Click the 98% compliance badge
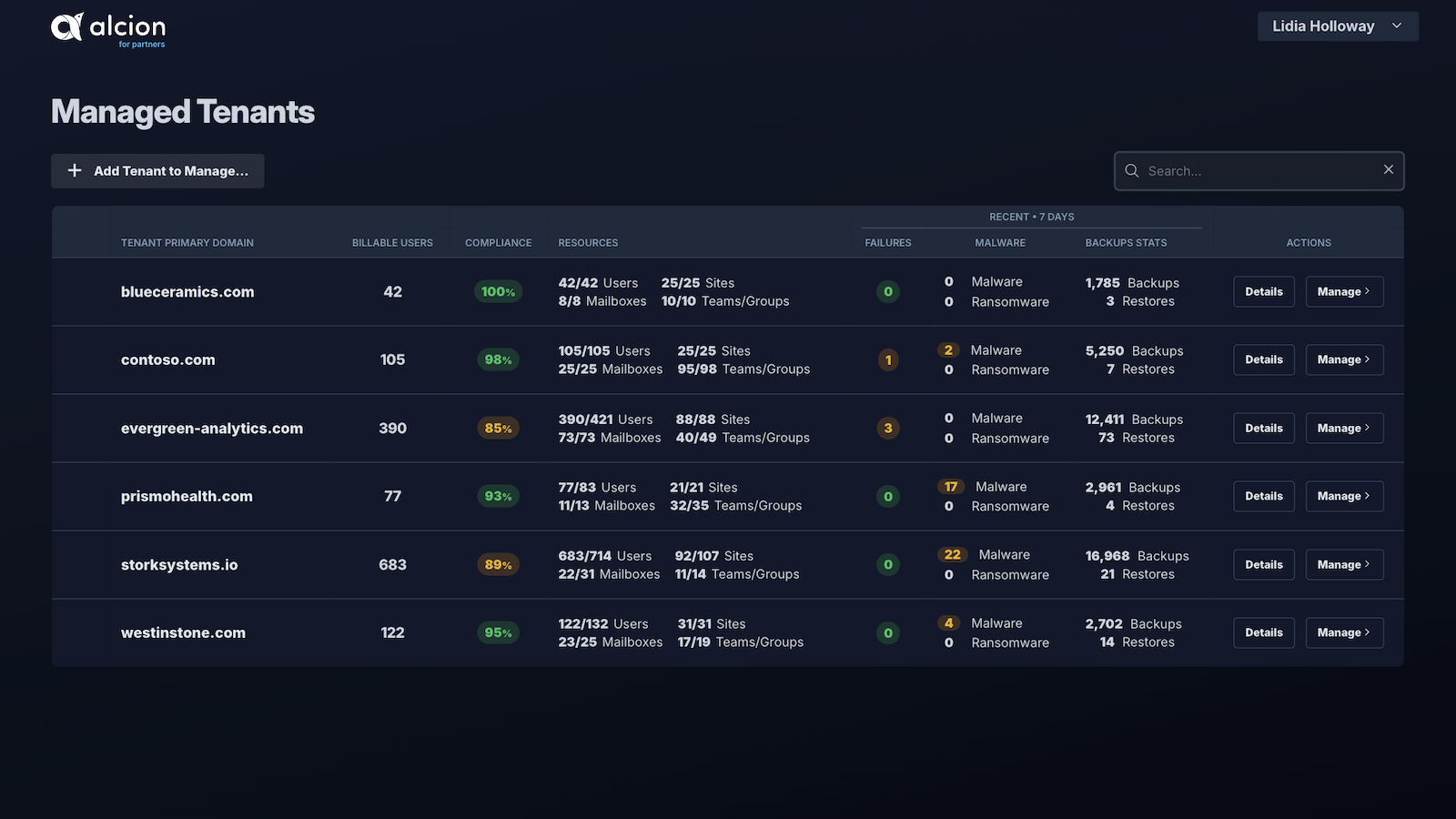1456x819 pixels. (x=498, y=359)
